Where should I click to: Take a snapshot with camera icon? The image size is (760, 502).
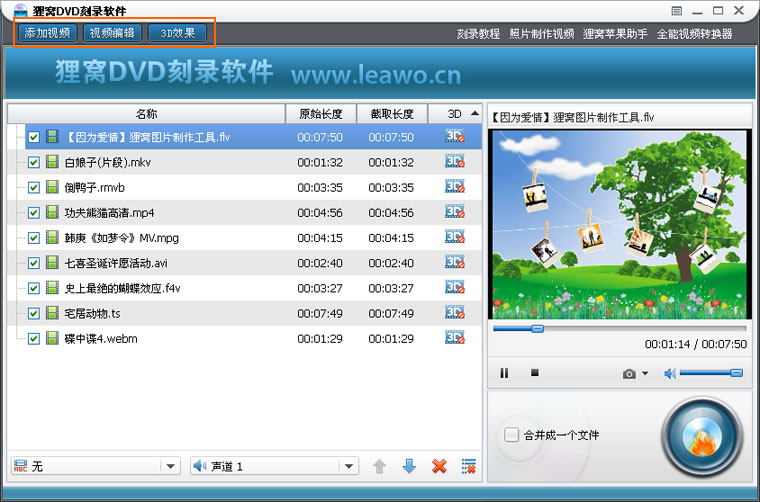pos(629,374)
